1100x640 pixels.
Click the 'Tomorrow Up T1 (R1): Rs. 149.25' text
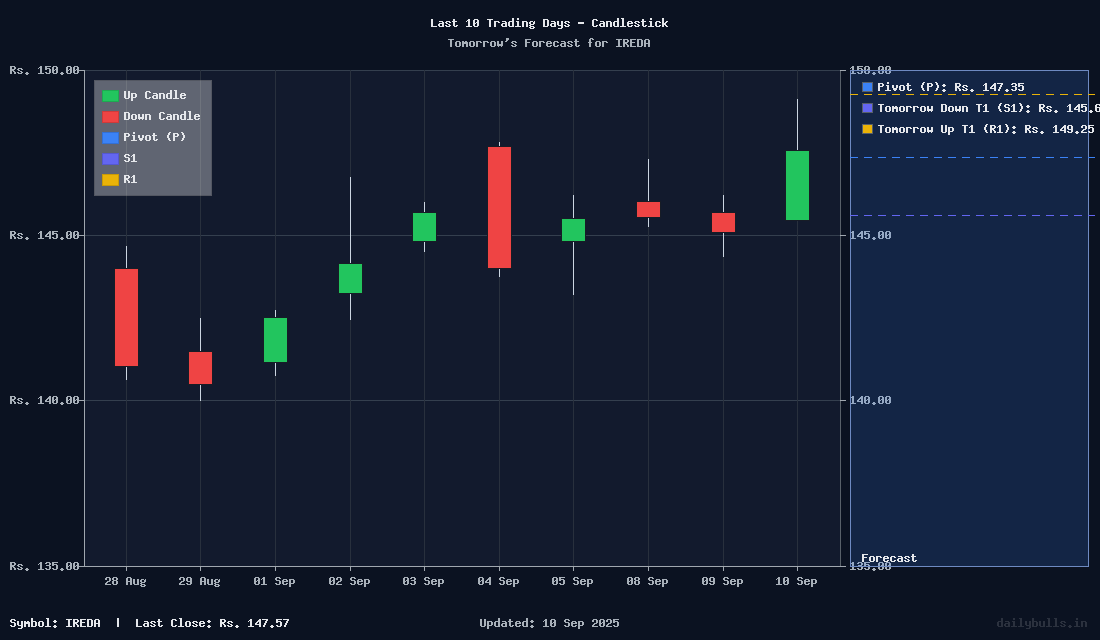point(986,129)
